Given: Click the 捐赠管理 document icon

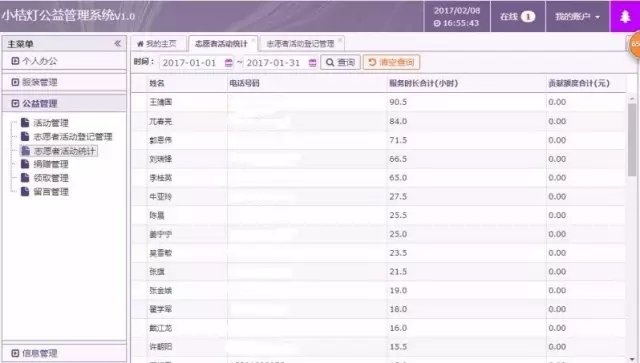Looking at the screenshot, I should (x=25, y=164).
